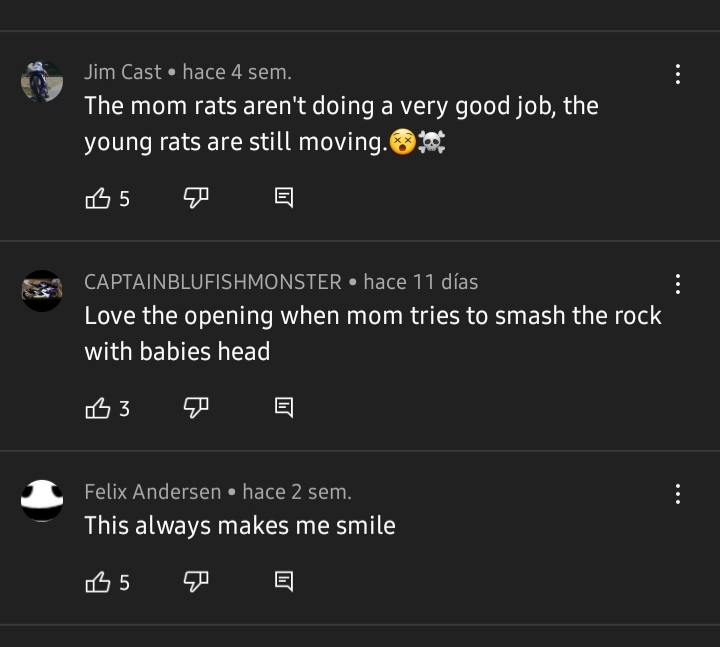Viewport: 720px width, 647px height.
Task: Open Jim Cast's profile avatar
Action: (x=42, y=82)
